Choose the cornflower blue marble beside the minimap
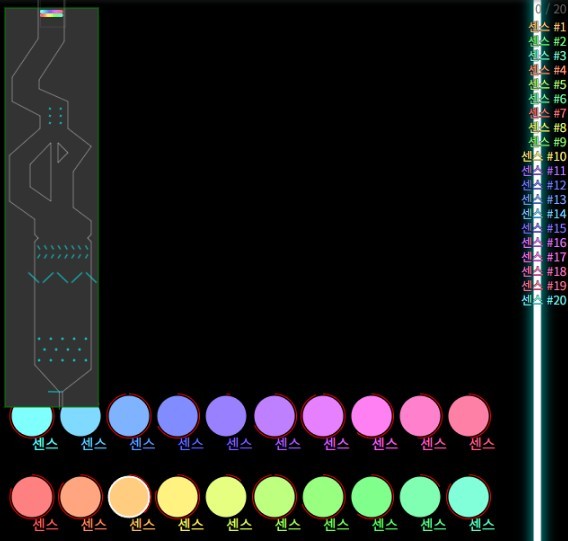Viewport: 568px width, 541px height. (x=129, y=416)
